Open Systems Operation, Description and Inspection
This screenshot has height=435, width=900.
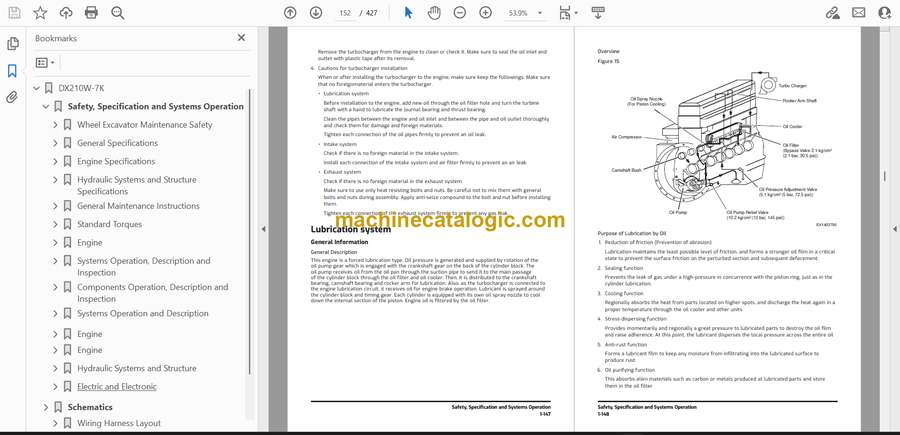point(143,267)
